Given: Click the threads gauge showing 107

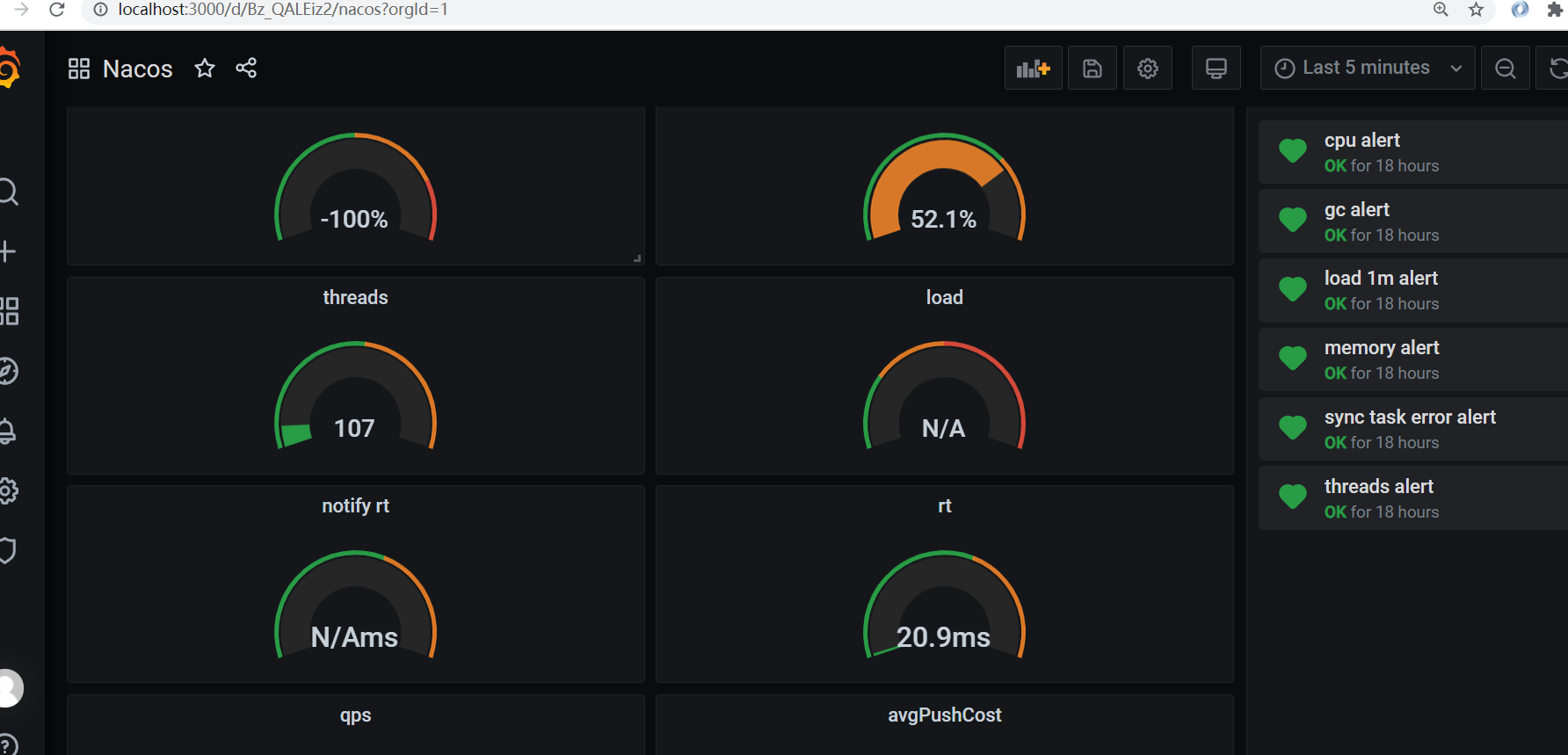Looking at the screenshot, I should [355, 396].
